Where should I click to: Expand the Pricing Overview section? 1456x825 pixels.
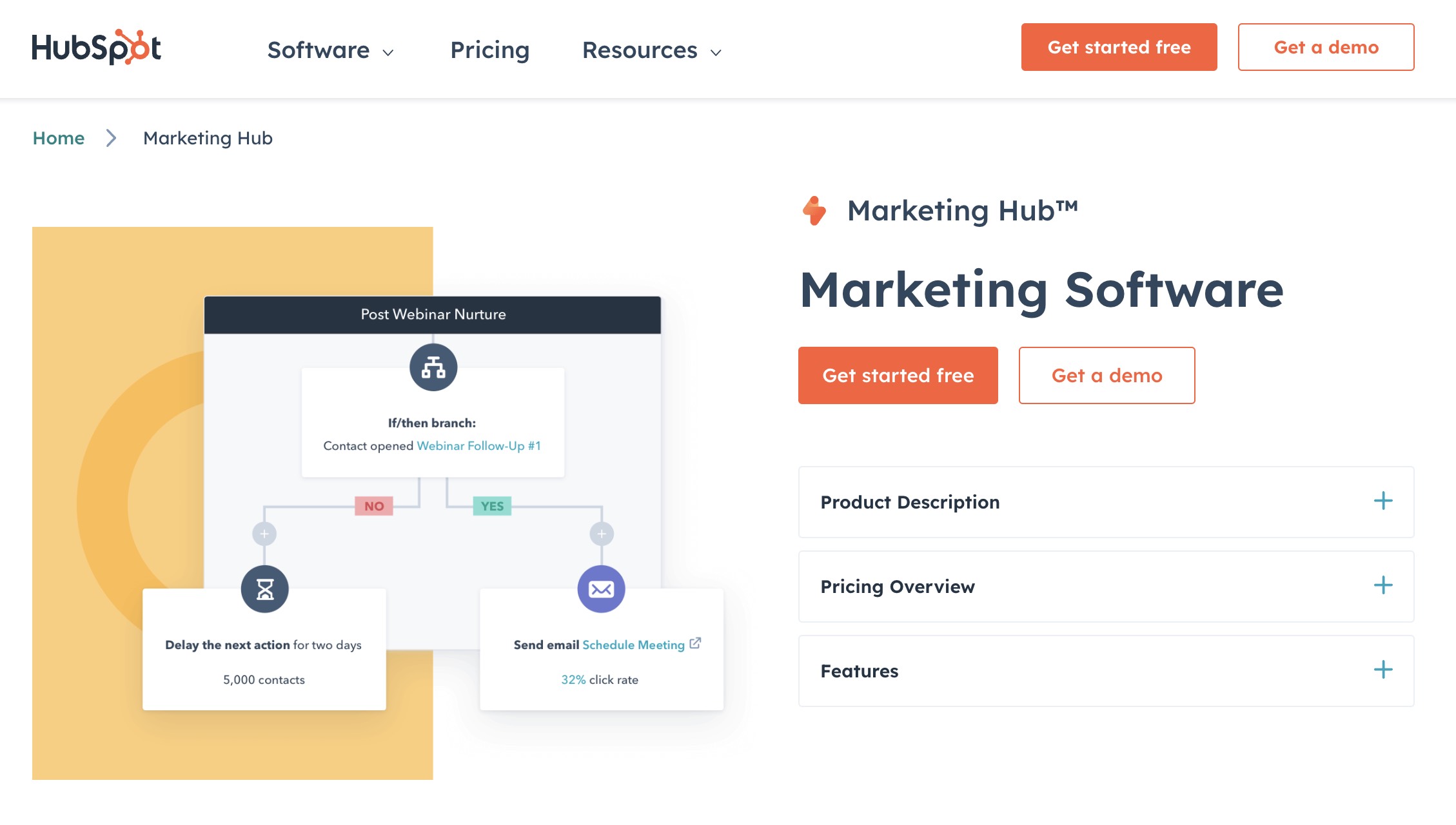pos(1383,585)
